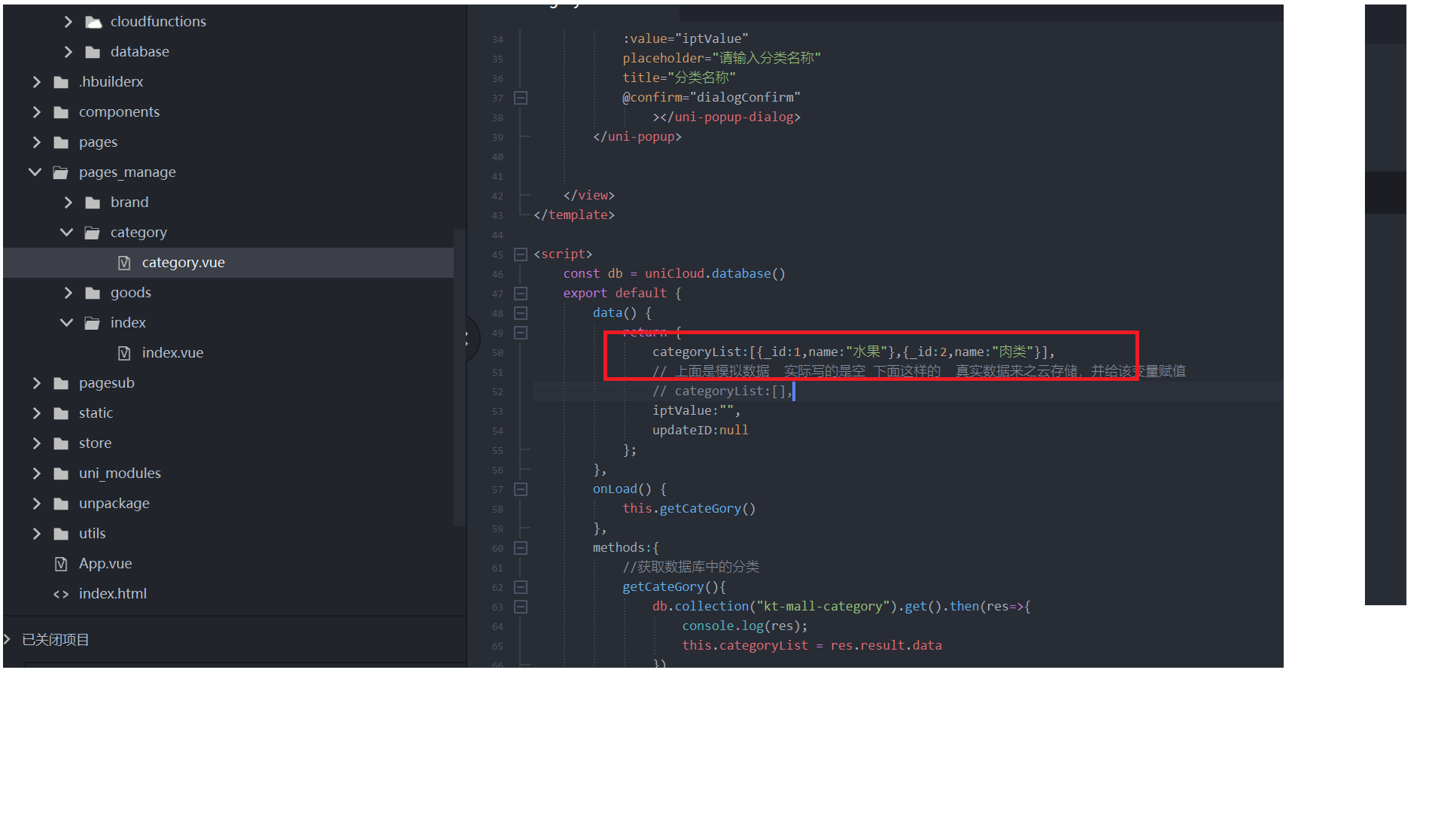Fold the export default block at line 47
The height and width of the screenshot is (813, 1456).
coord(521,294)
